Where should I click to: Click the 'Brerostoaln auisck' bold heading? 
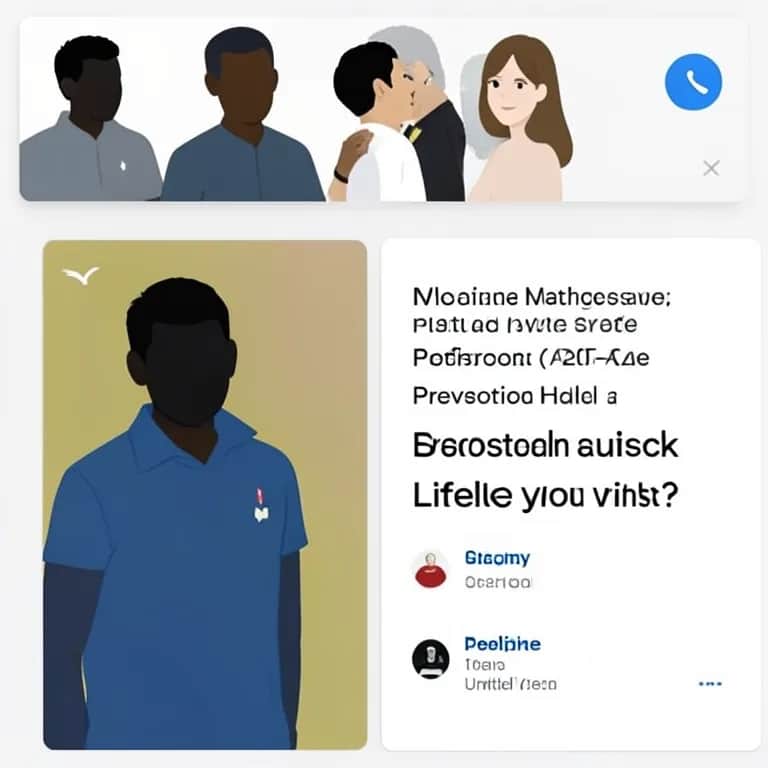click(x=545, y=445)
